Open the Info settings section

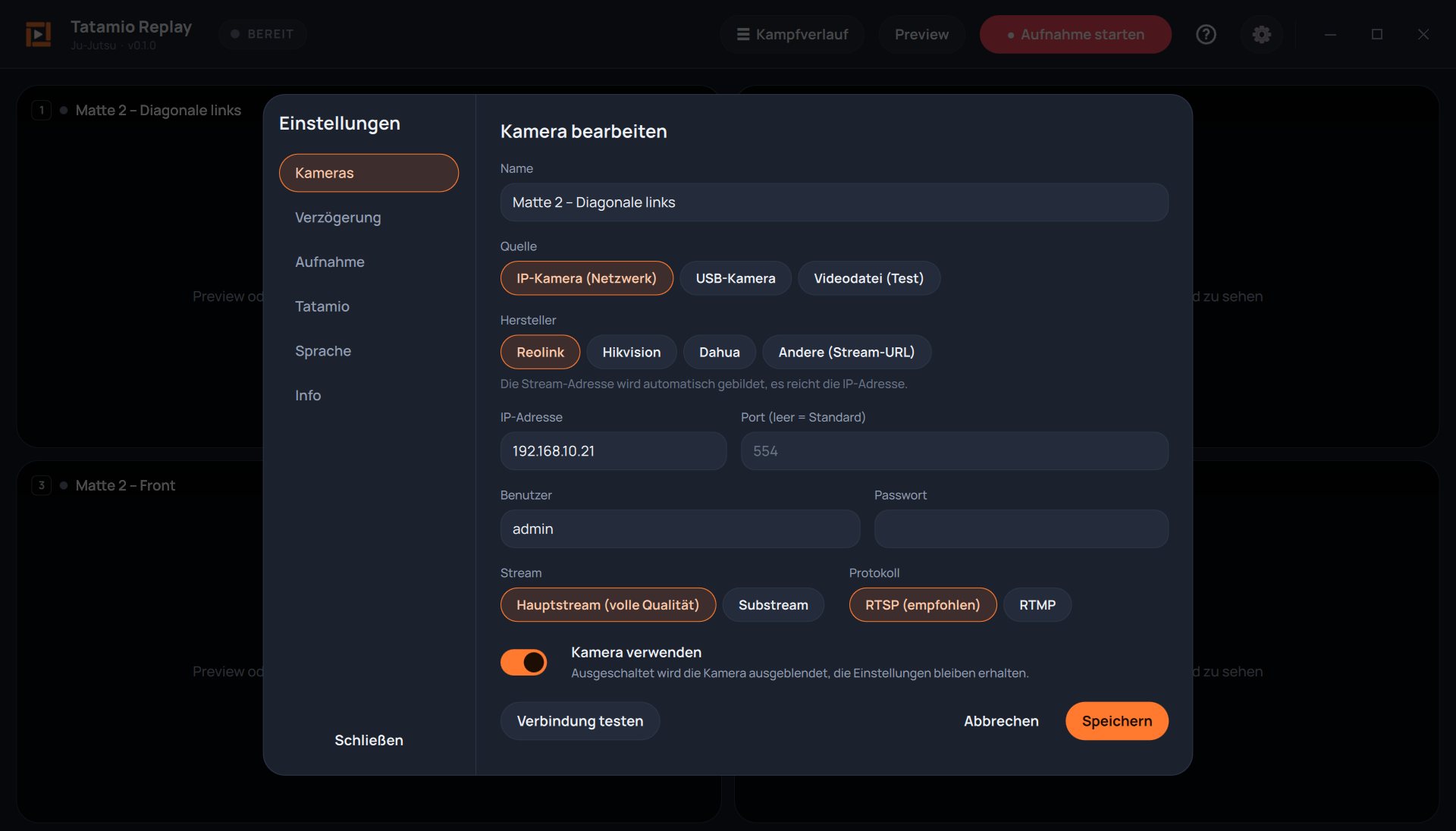369,395
